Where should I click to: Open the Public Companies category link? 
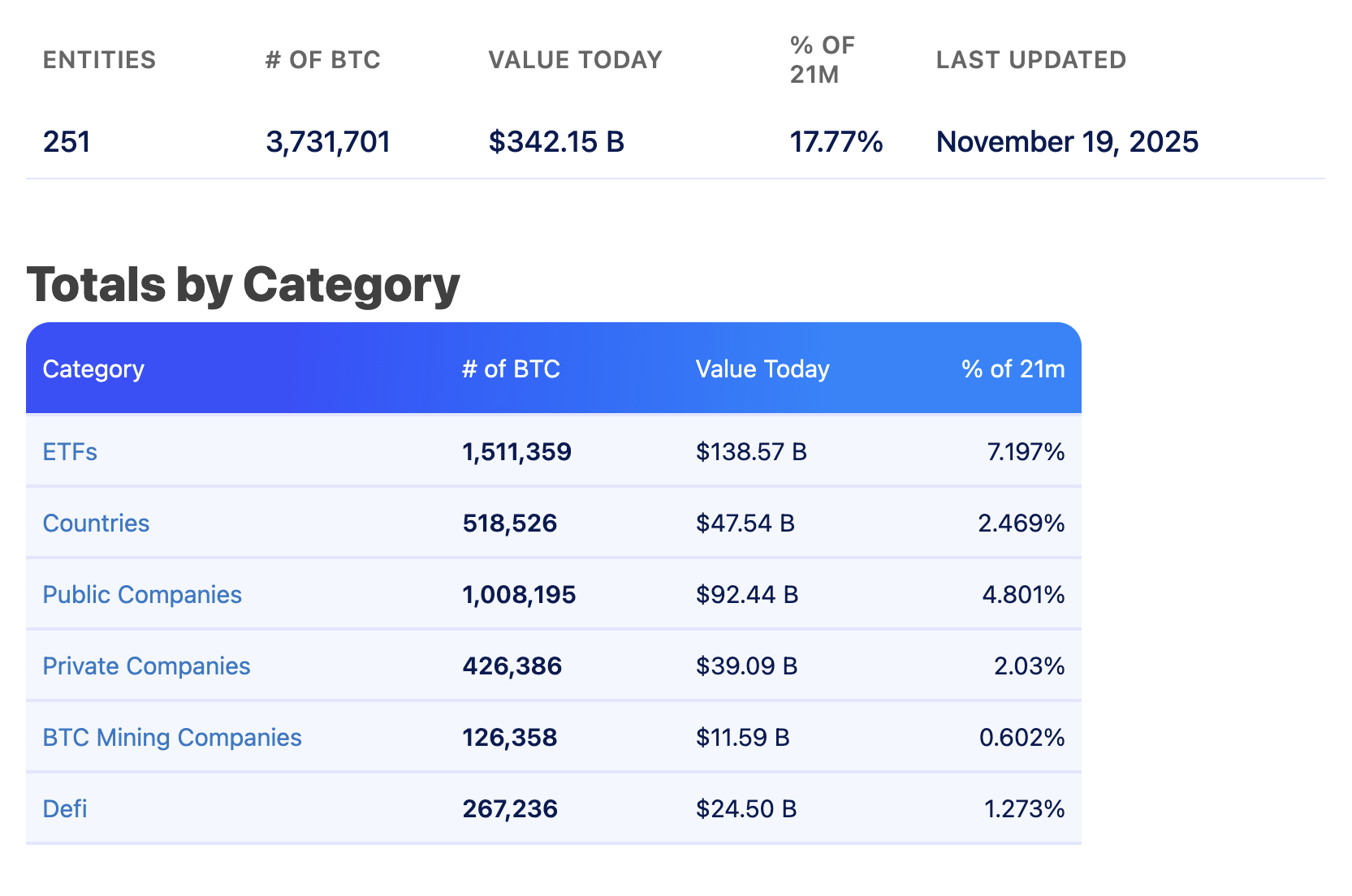point(142,595)
